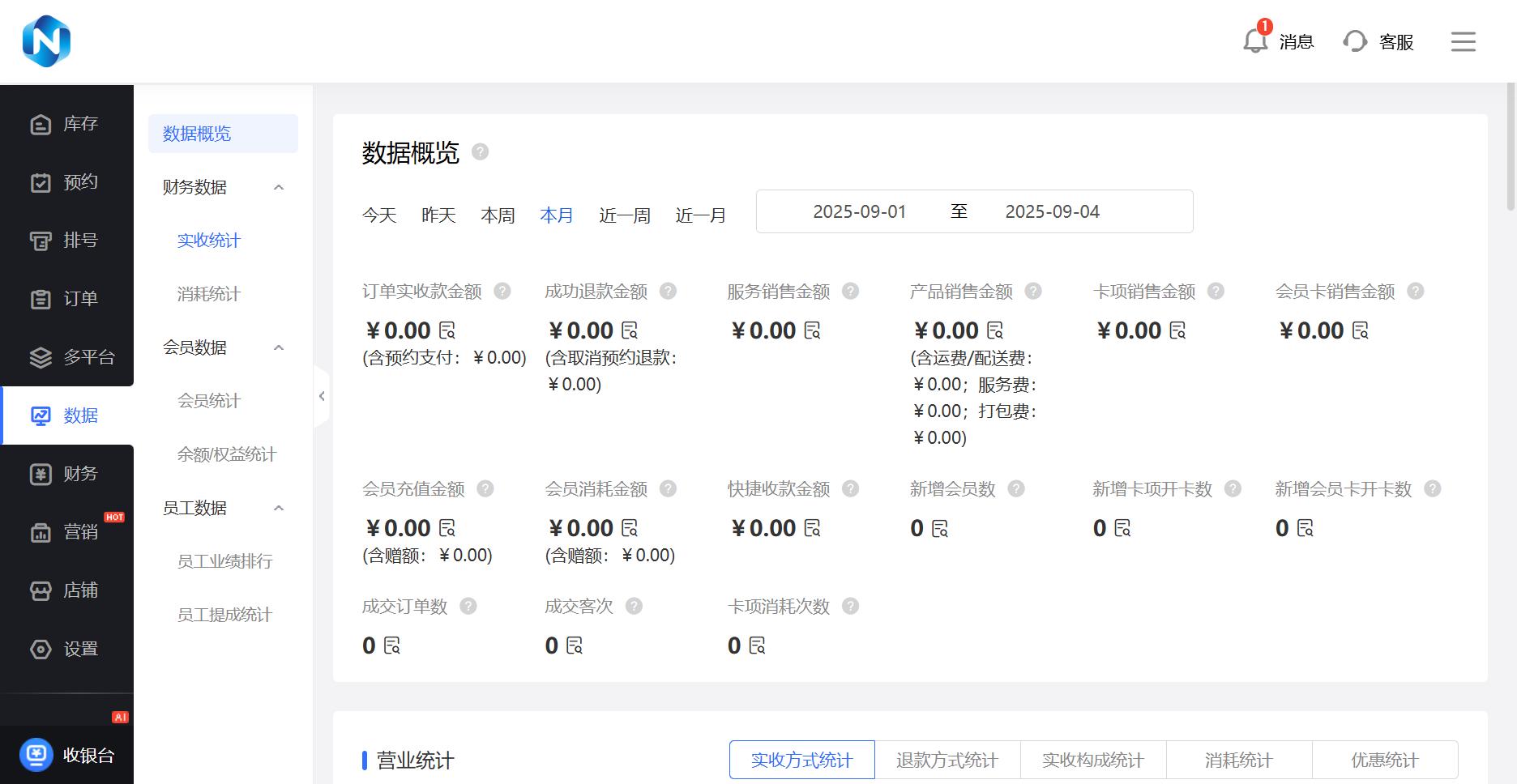1517x784 pixels.
Task: Open 员工业绩排行 in the sidebar
Action: [224, 561]
